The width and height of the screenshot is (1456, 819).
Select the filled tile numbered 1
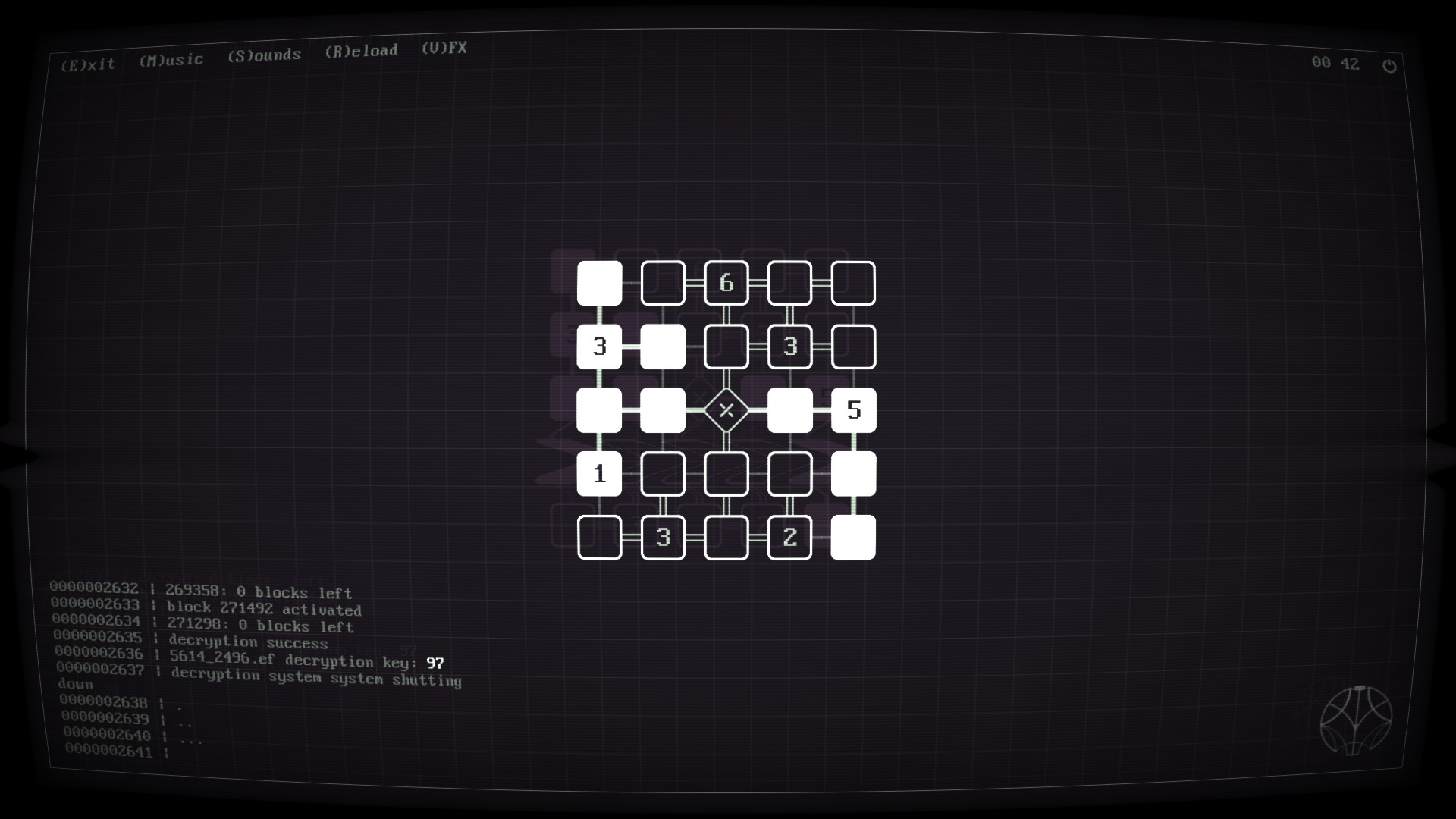(599, 474)
